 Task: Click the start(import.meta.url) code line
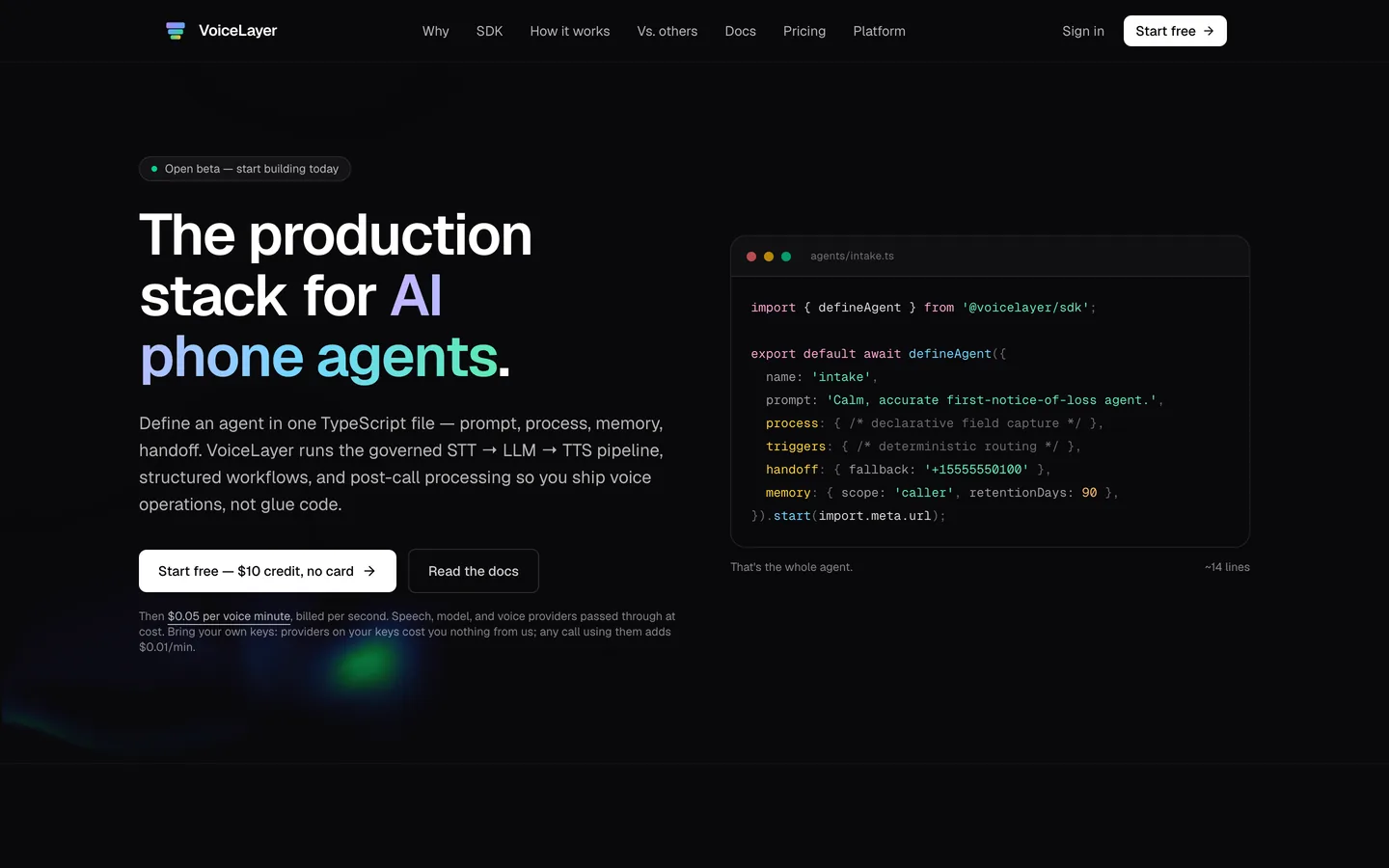[849, 516]
